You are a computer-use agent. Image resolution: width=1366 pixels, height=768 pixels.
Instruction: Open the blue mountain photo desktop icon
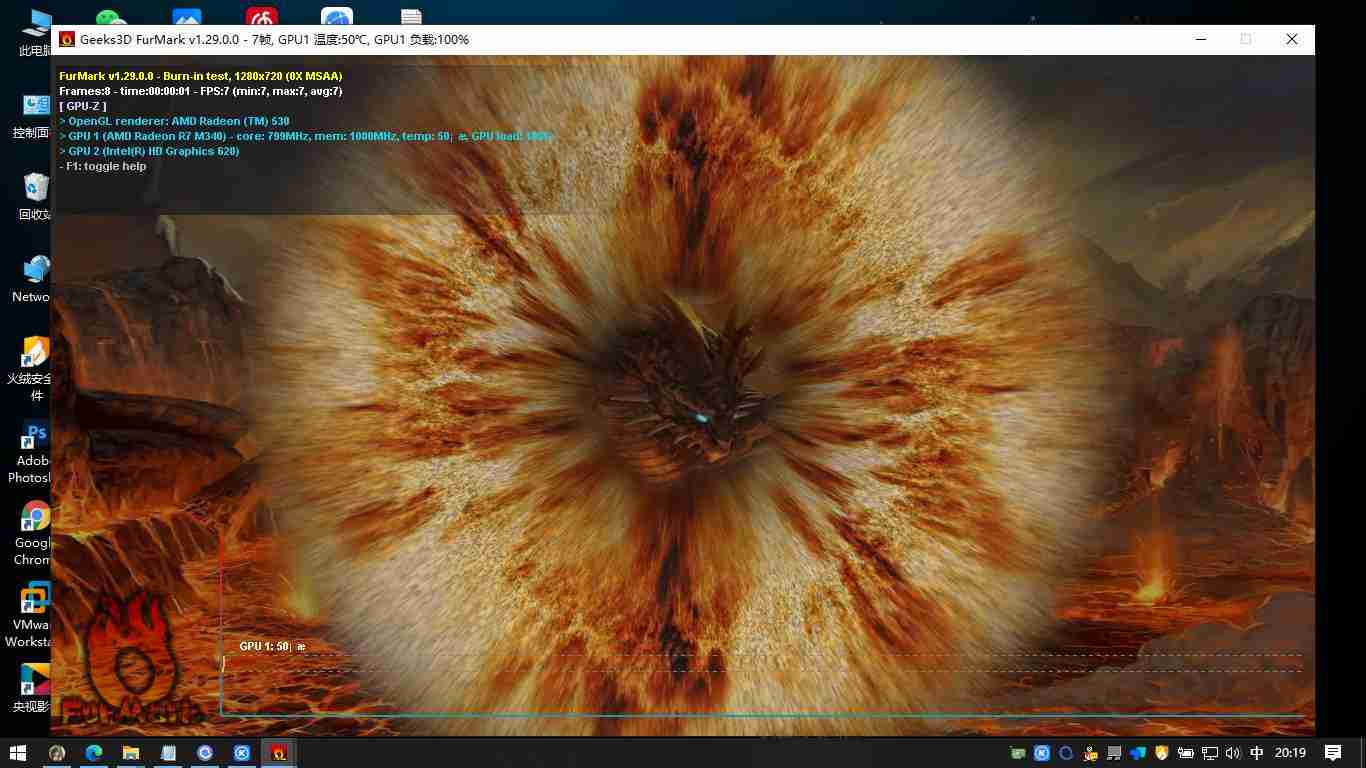[187, 17]
